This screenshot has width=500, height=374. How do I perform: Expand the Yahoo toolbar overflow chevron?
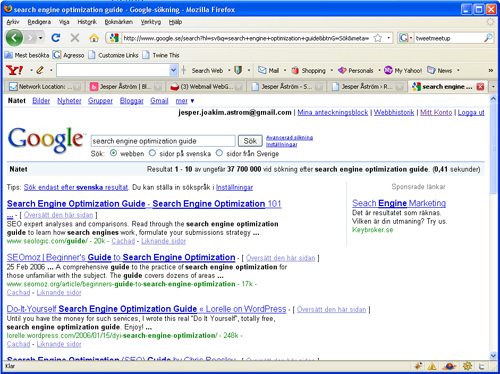click(491, 70)
